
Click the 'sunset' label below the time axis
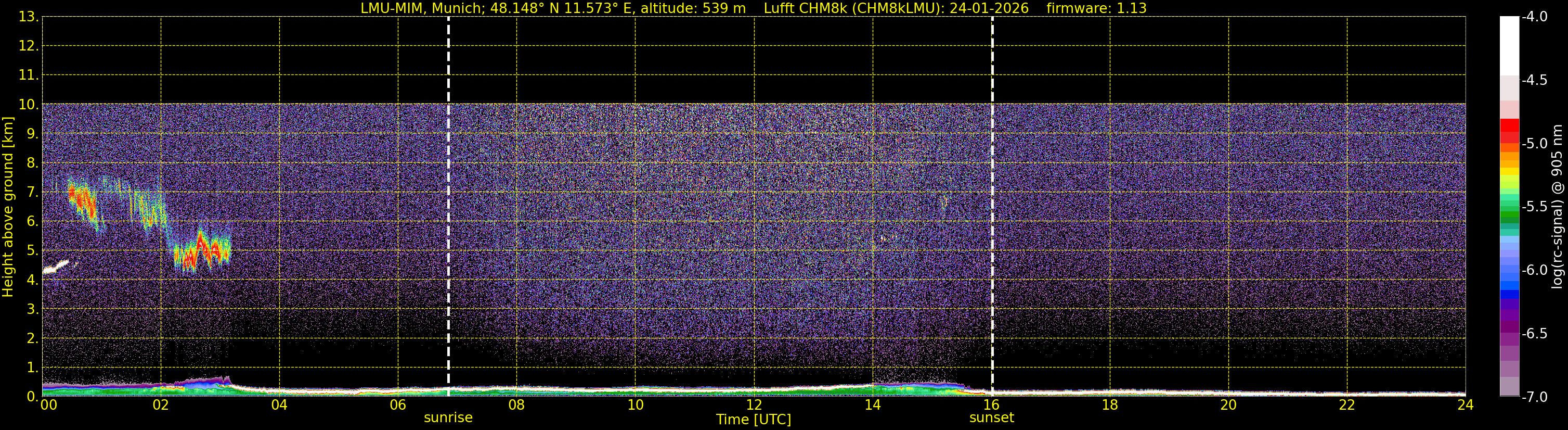(992, 418)
